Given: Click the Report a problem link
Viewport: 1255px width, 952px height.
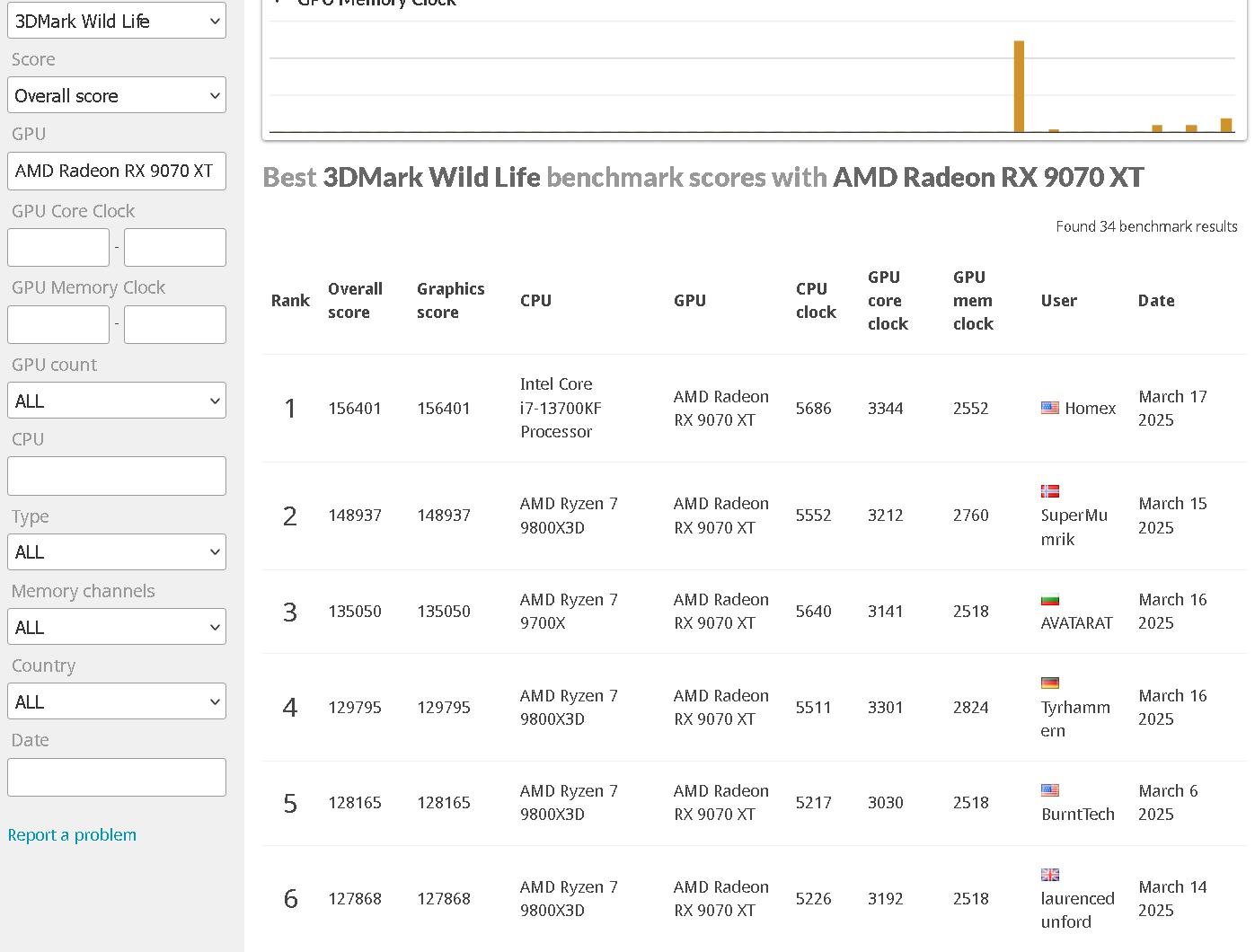Looking at the screenshot, I should click(72, 835).
